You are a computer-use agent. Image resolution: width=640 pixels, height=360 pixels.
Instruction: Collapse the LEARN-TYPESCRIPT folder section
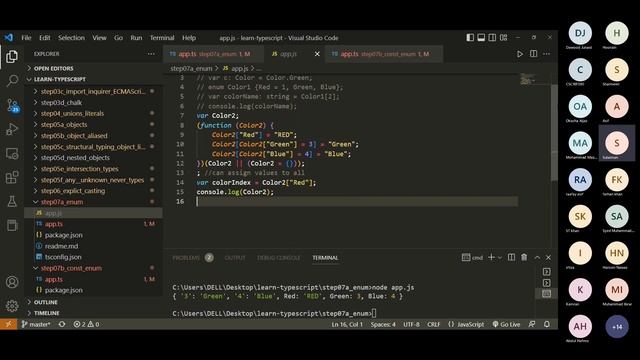tap(94, 79)
